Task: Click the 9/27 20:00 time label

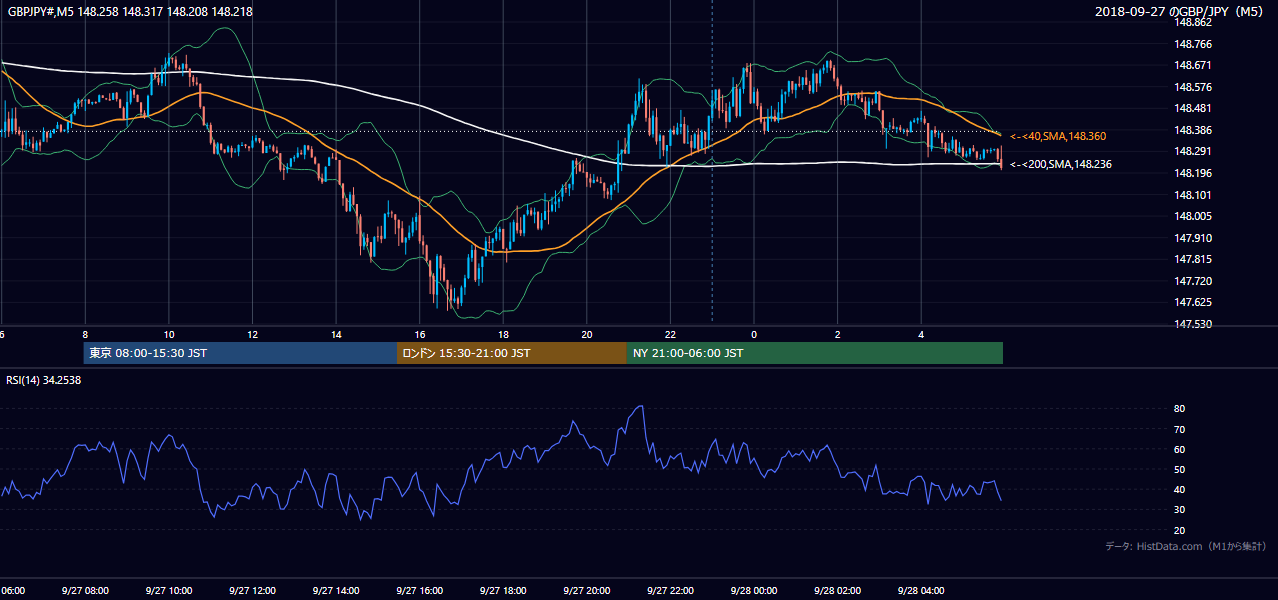Action: pos(586,590)
